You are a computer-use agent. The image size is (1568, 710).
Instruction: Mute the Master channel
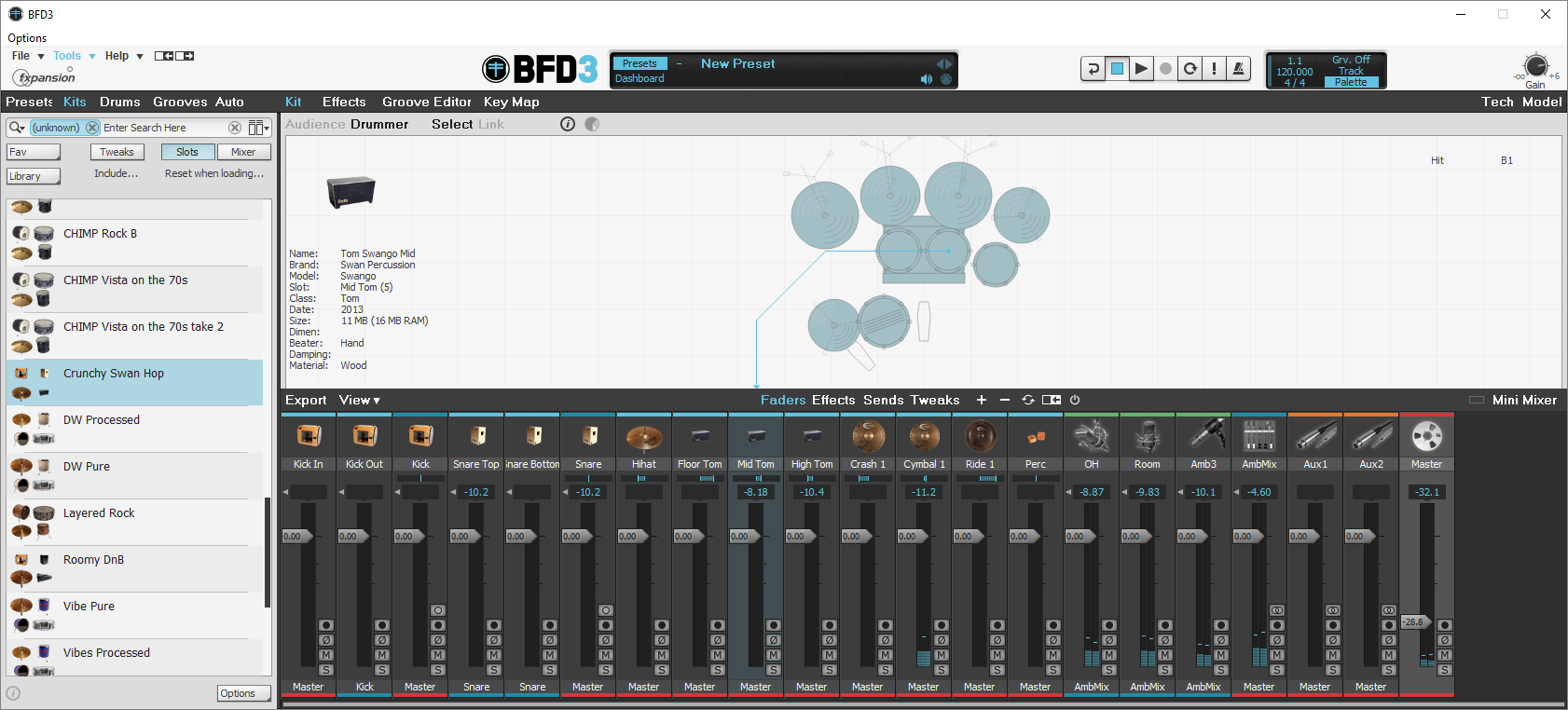click(x=1445, y=655)
